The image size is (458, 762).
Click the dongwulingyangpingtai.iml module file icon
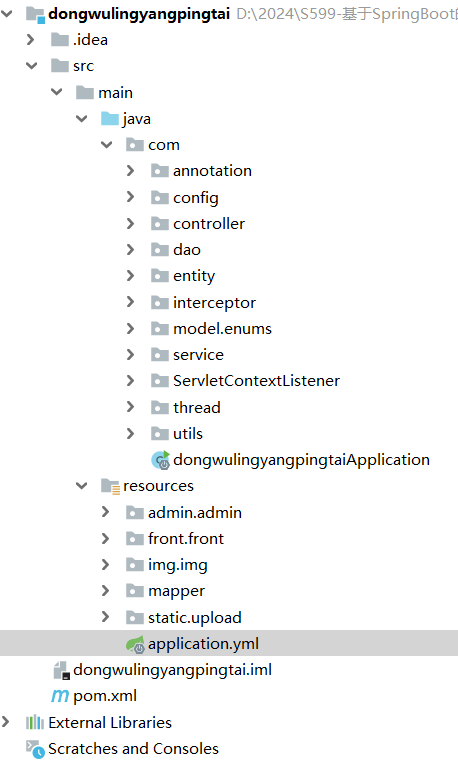[x=61, y=670]
